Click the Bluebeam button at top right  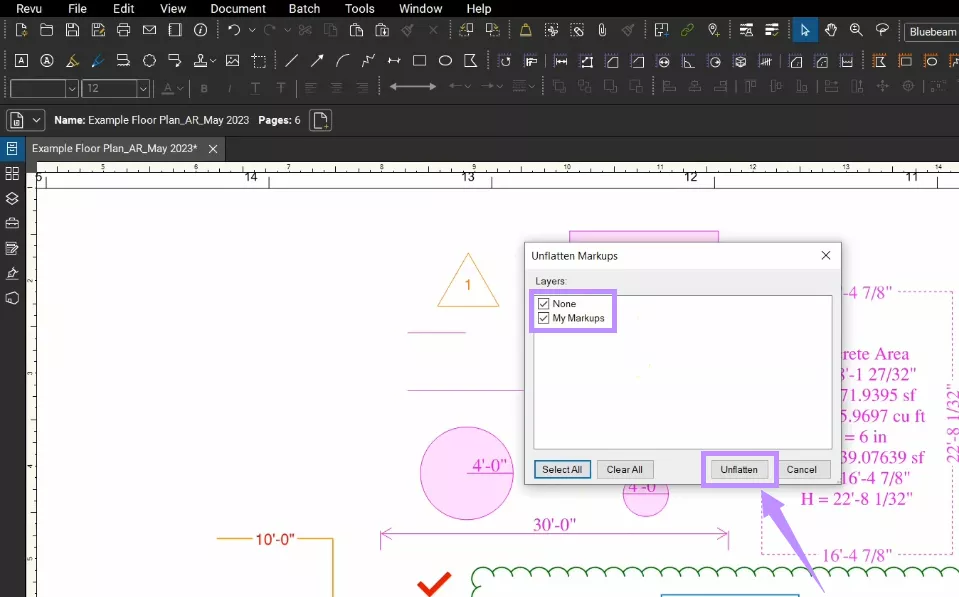tap(931, 31)
